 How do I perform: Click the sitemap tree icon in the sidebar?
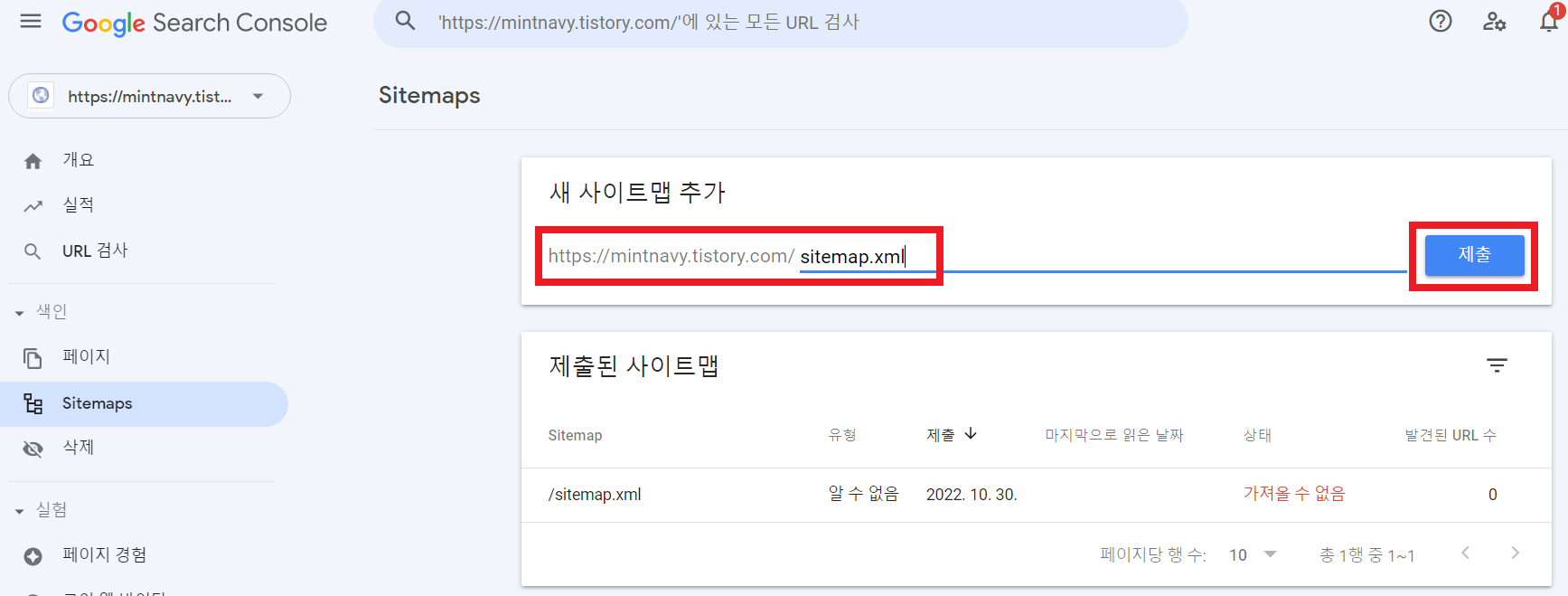[x=33, y=403]
